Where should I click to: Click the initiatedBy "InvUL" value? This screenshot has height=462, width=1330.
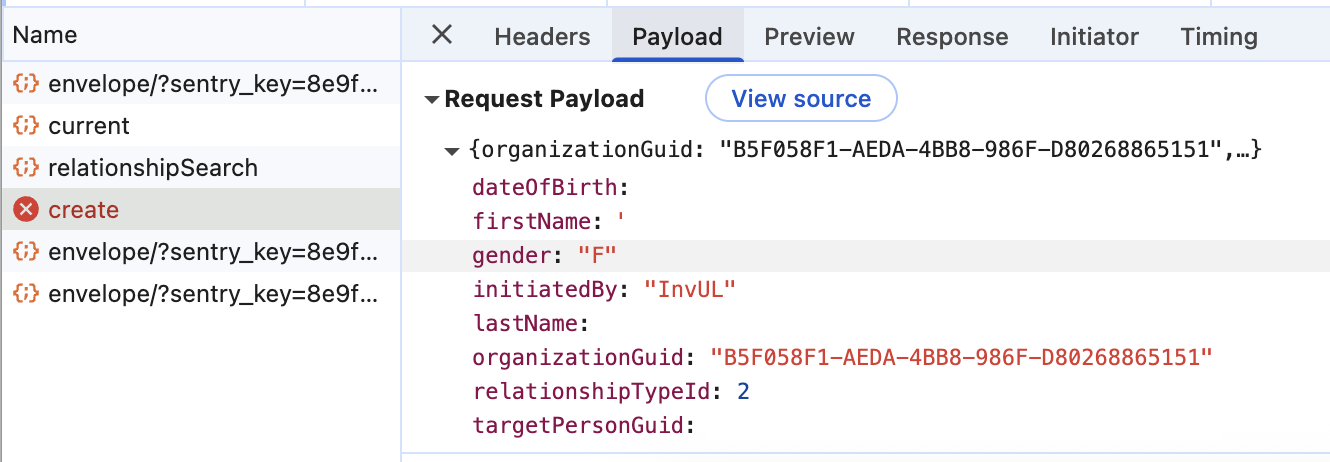pyautogui.click(x=690, y=289)
